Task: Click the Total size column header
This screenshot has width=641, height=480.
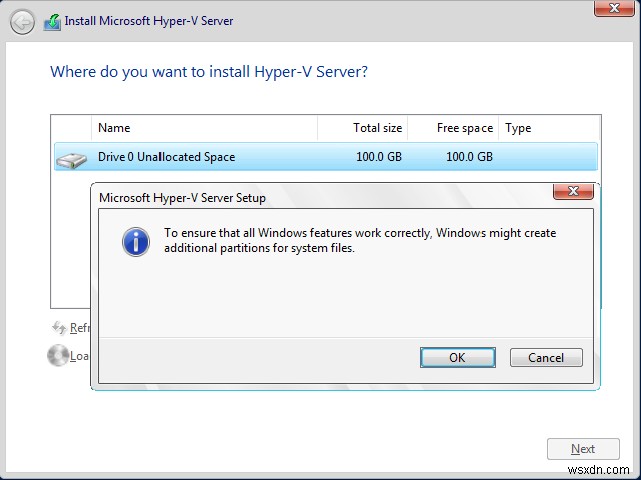Action: tap(363, 128)
